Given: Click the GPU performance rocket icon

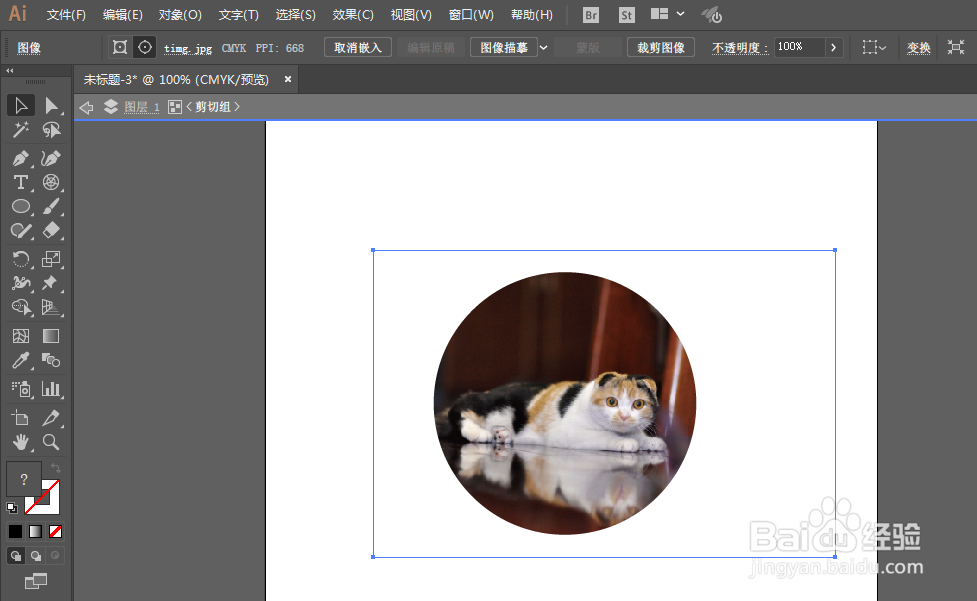Looking at the screenshot, I should (x=712, y=15).
